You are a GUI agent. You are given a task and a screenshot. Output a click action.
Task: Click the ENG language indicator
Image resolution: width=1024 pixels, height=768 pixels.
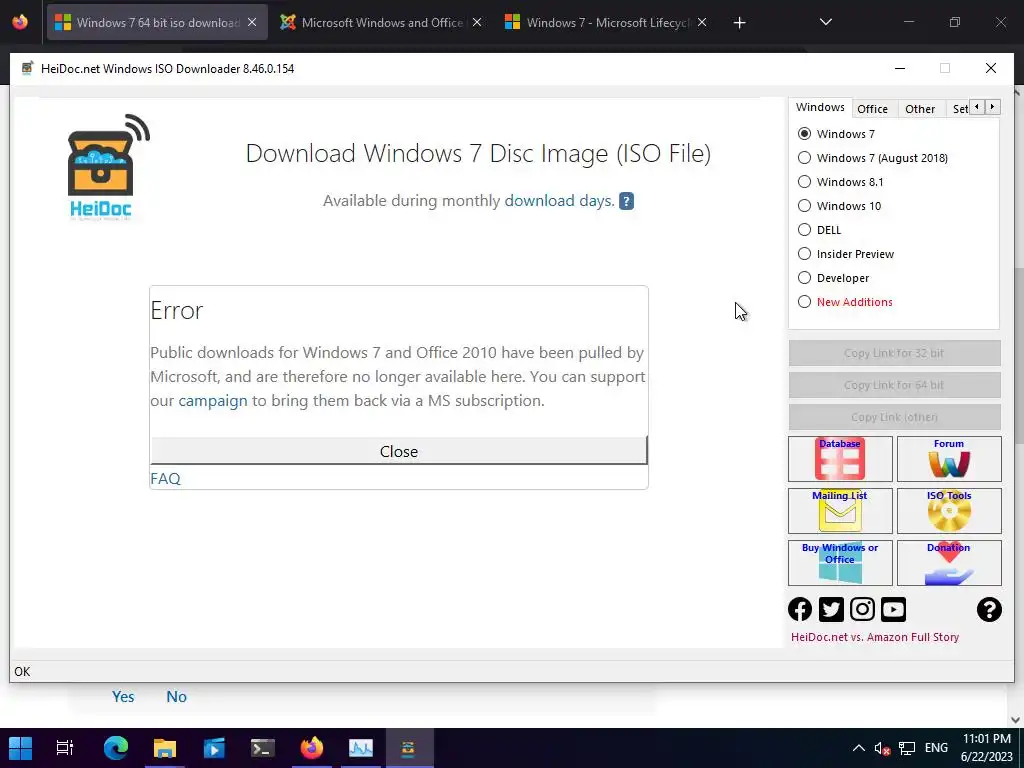click(936, 748)
